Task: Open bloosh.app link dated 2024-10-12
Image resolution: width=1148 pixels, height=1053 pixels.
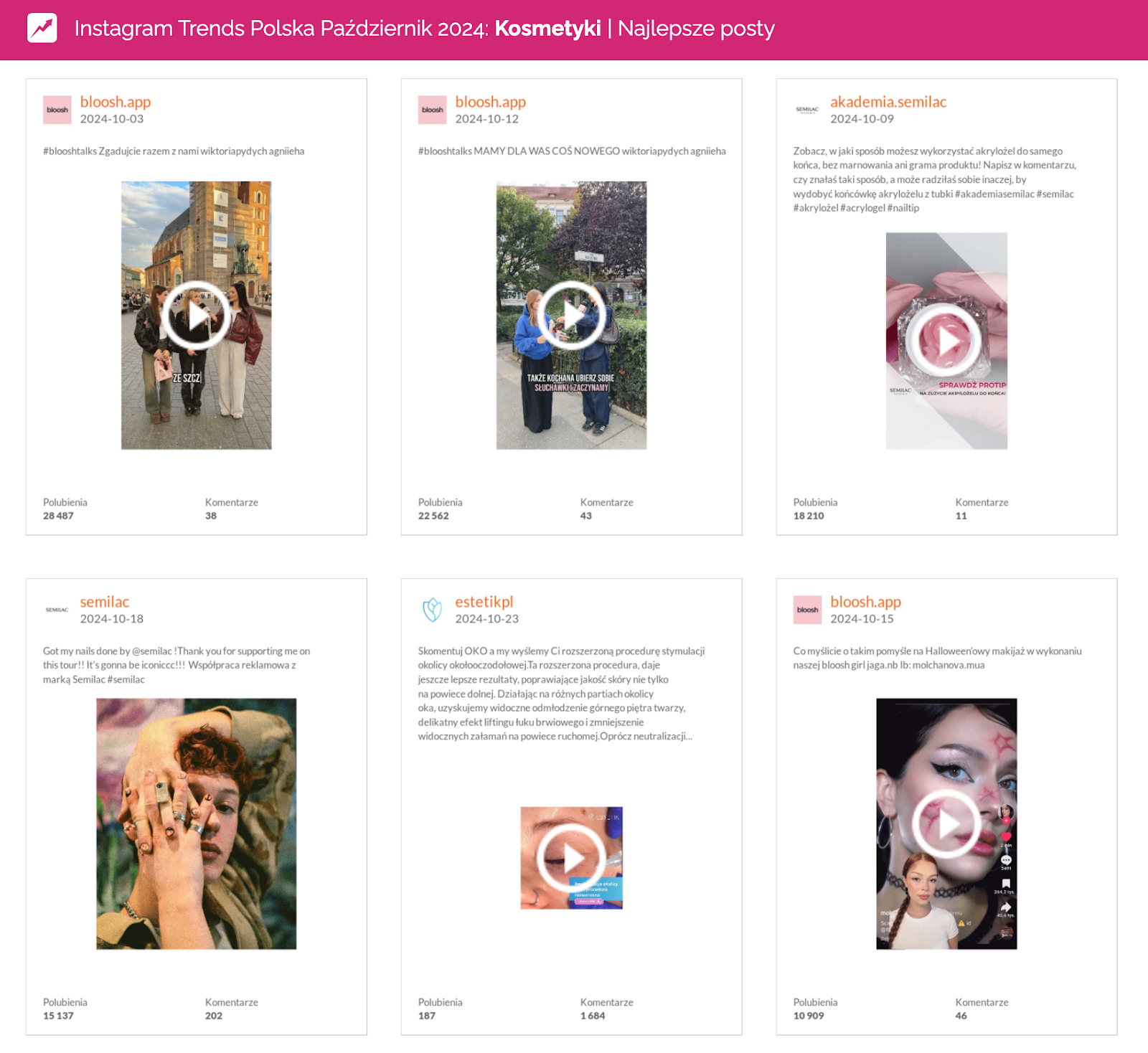Action: coord(491,102)
